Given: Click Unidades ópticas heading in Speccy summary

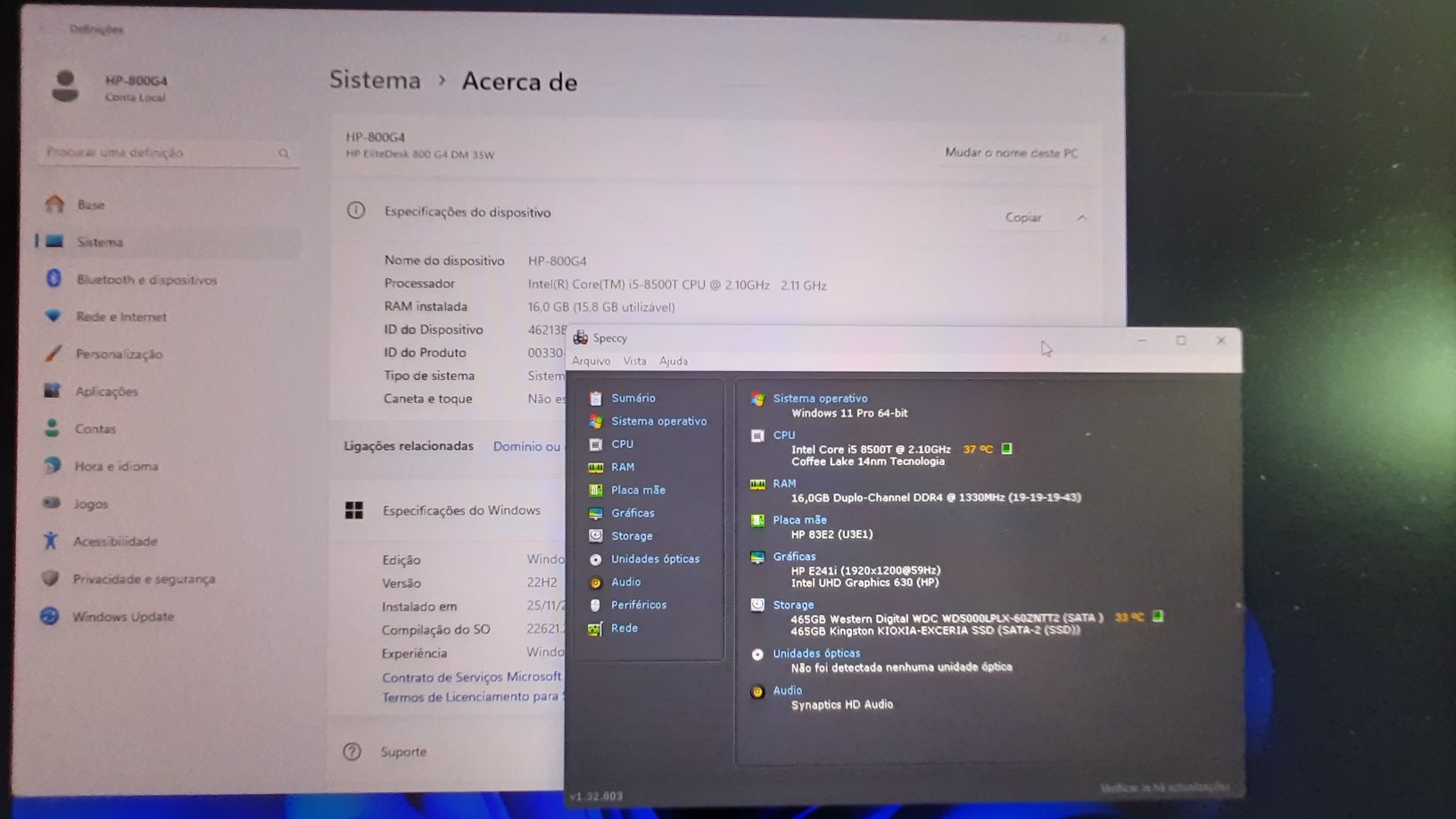Looking at the screenshot, I should pyautogui.click(x=816, y=653).
